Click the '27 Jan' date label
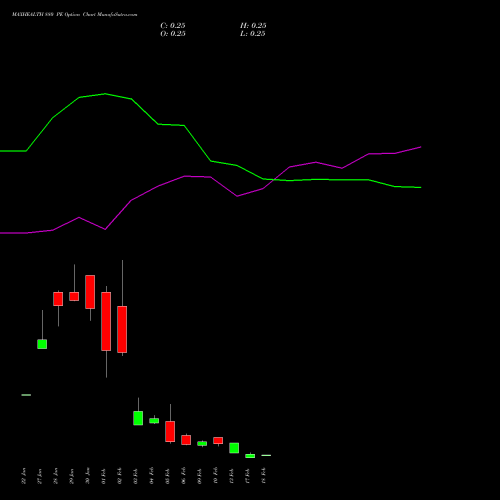The image size is (500, 500). (x=39, y=476)
